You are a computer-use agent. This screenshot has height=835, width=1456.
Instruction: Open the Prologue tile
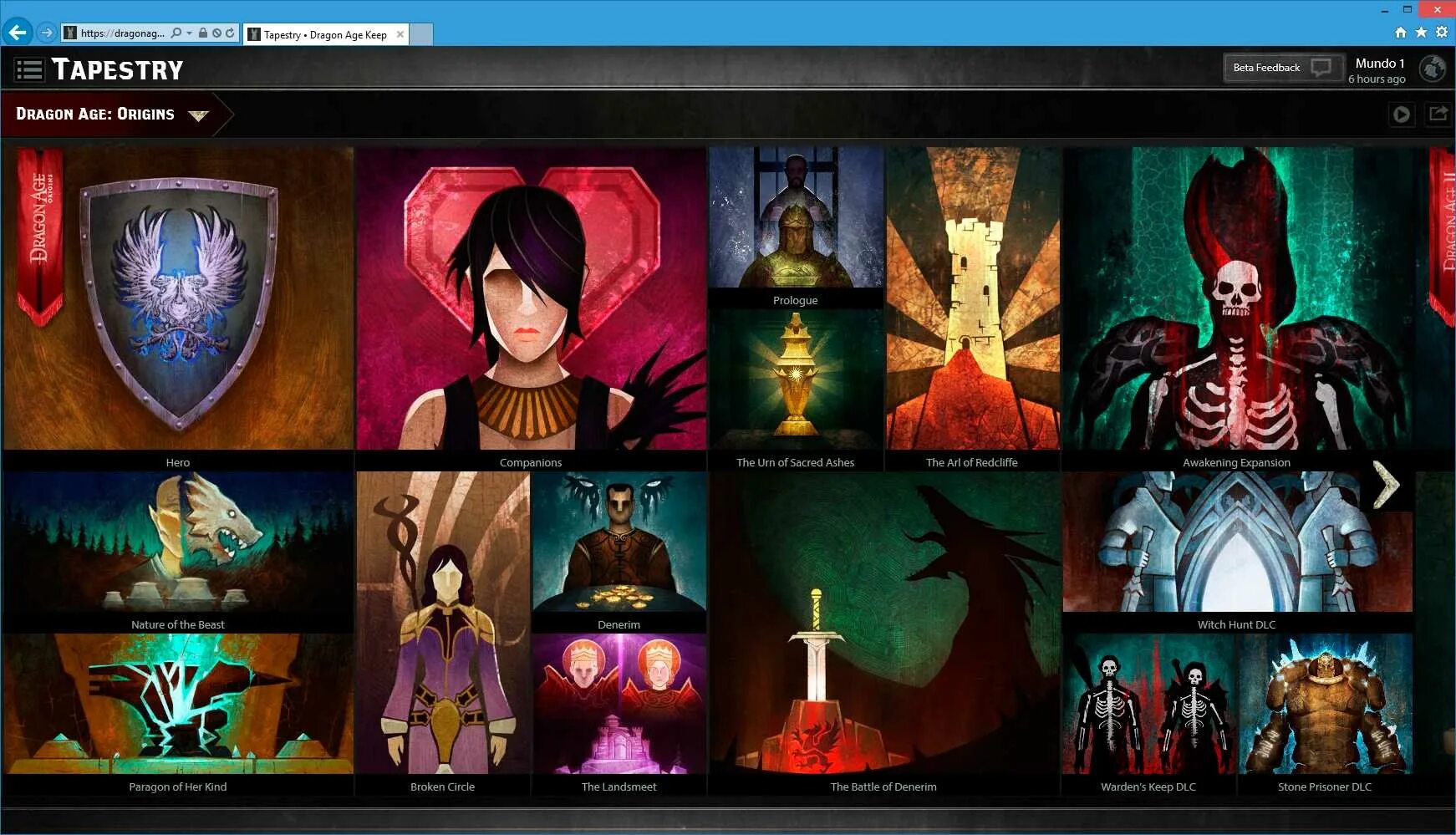(796, 227)
